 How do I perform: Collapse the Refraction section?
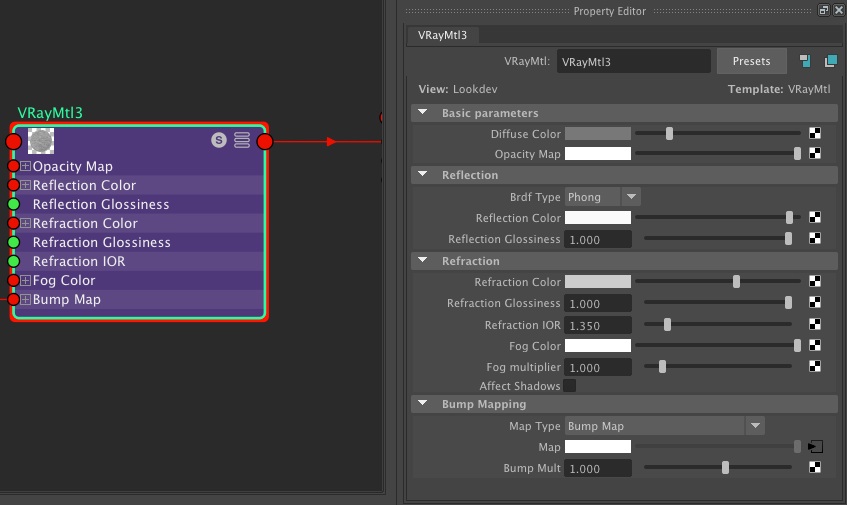click(x=423, y=260)
